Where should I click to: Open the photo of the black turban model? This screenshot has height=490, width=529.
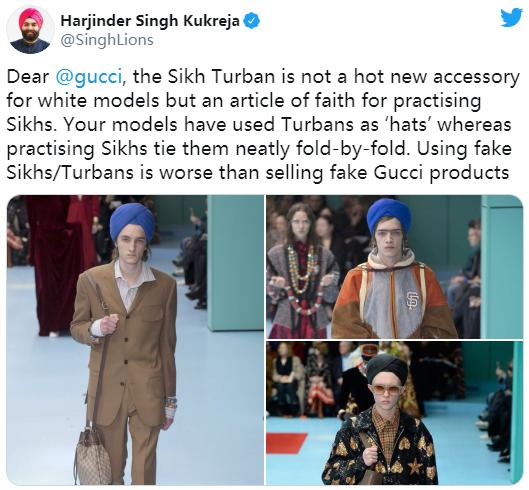click(394, 413)
